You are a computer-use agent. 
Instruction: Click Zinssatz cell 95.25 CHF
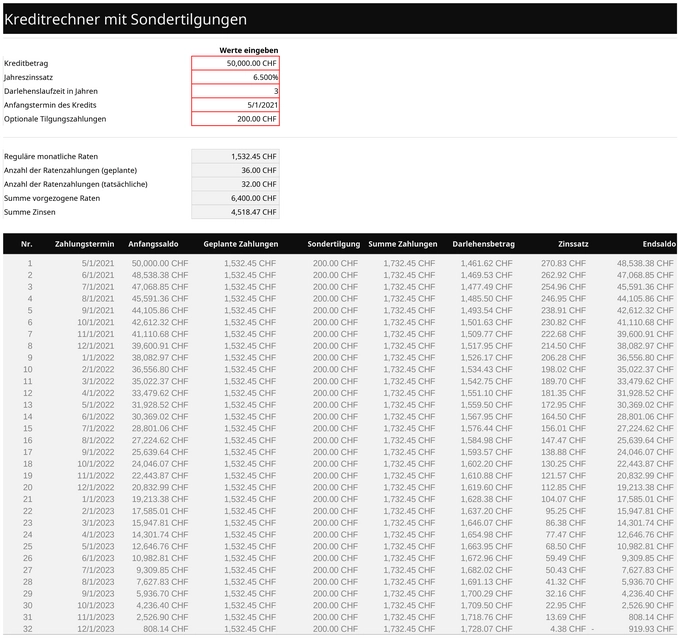pos(566,511)
